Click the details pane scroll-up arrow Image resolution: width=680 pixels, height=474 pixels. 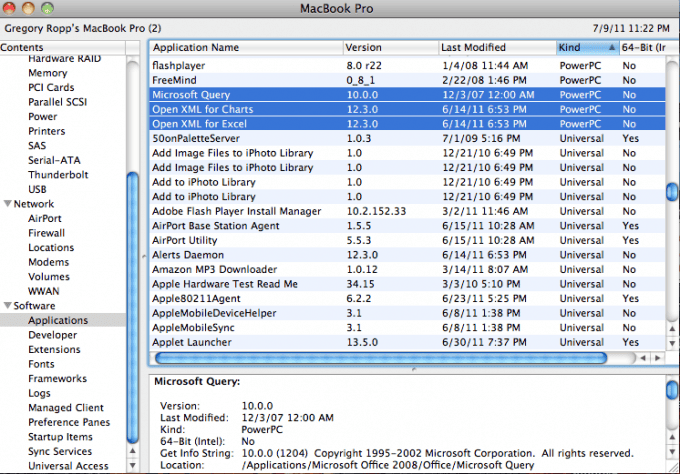pyautogui.click(x=672, y=437)
